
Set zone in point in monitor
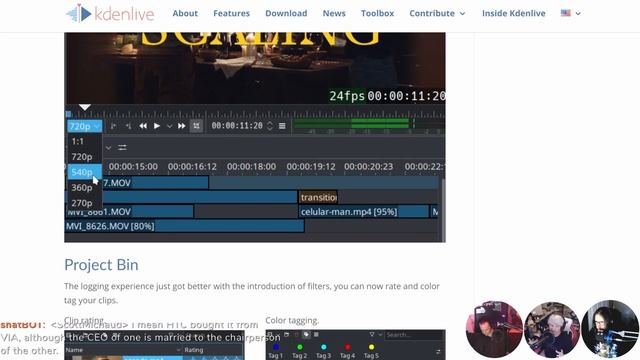coord(113,126)
